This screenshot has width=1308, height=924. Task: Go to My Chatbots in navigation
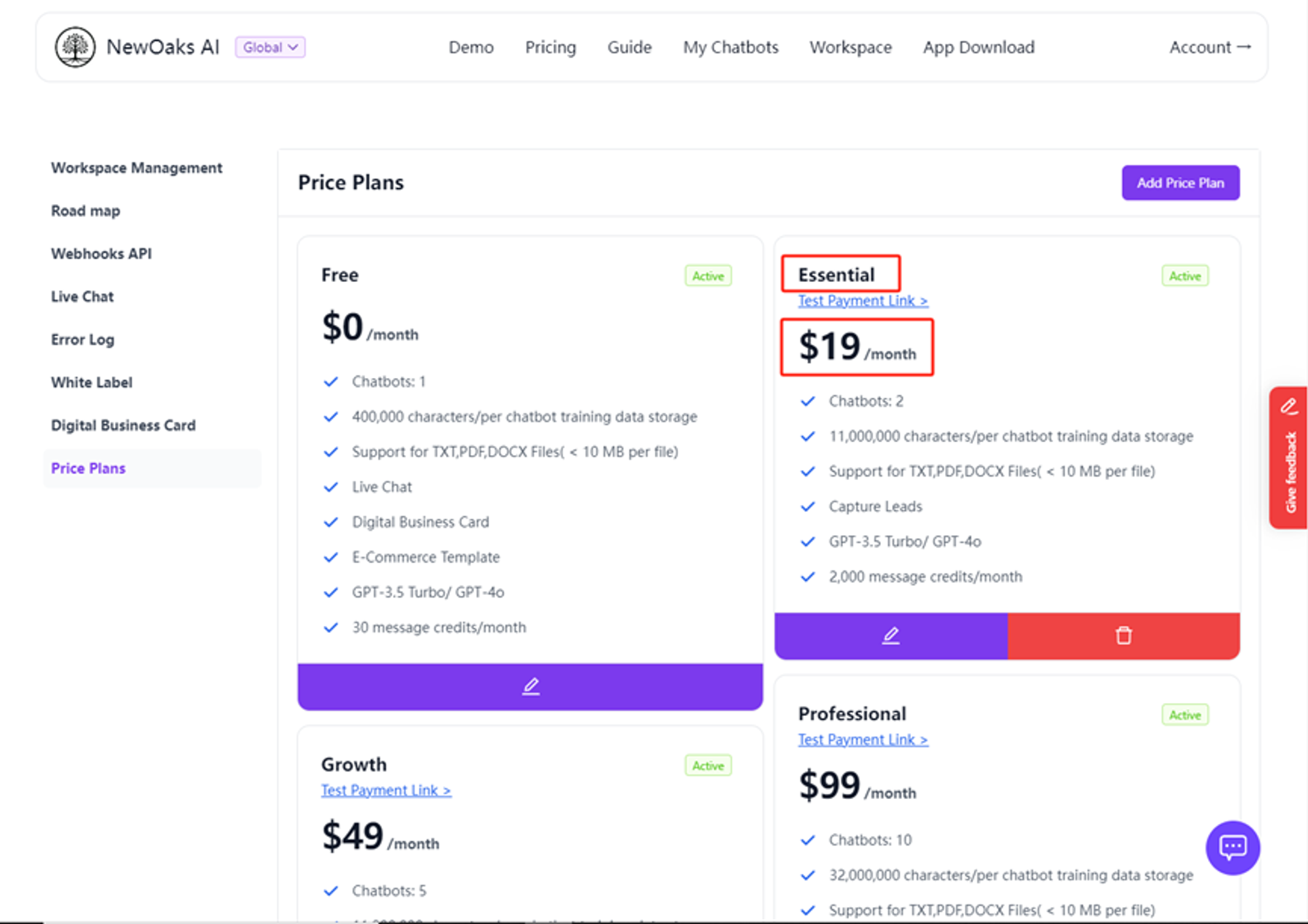[731, 47]
